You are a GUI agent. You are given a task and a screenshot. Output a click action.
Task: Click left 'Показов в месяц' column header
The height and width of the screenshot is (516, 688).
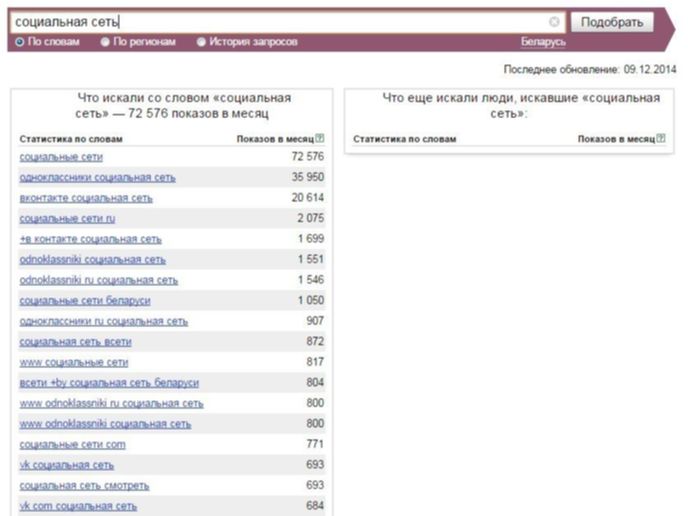275,139
